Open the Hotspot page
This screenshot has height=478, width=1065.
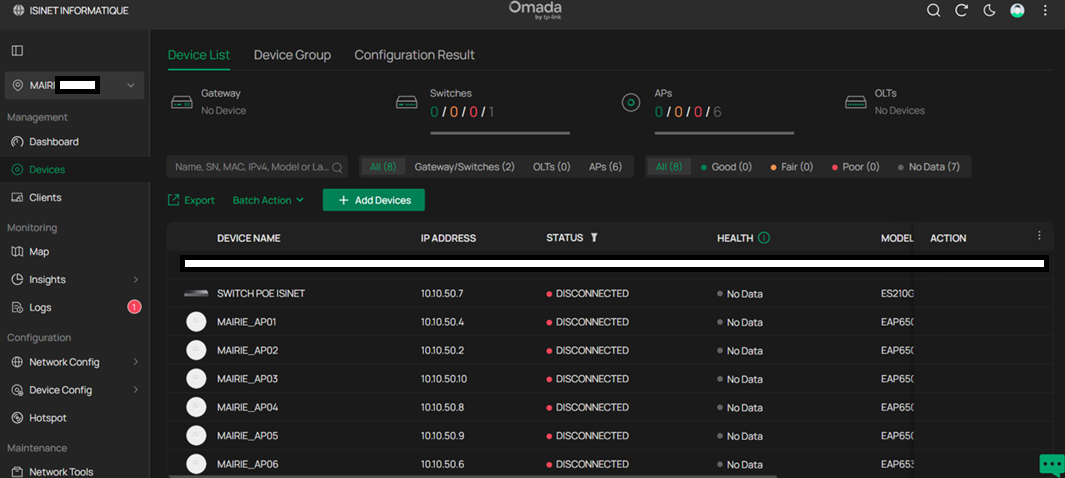click(x=48, y=418)
